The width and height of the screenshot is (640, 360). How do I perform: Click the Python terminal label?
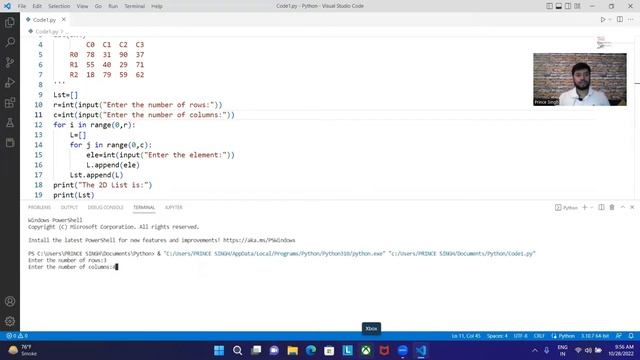tap(567, 208)
